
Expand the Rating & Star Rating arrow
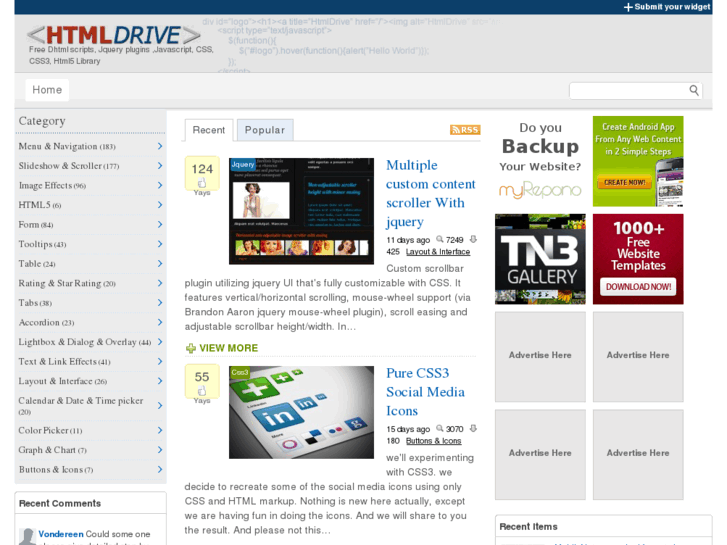click(160, 283)
